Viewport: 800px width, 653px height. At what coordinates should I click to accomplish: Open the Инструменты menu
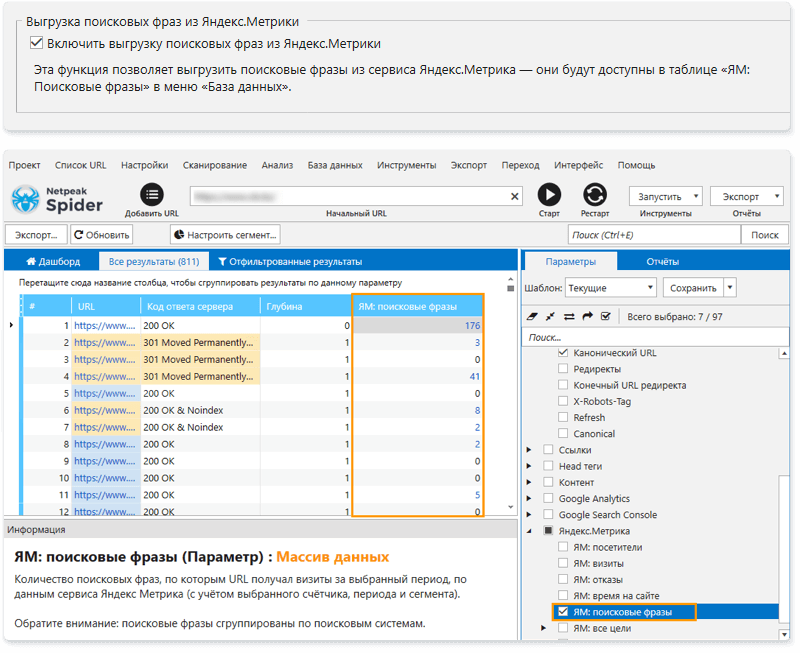coord(407,165)
